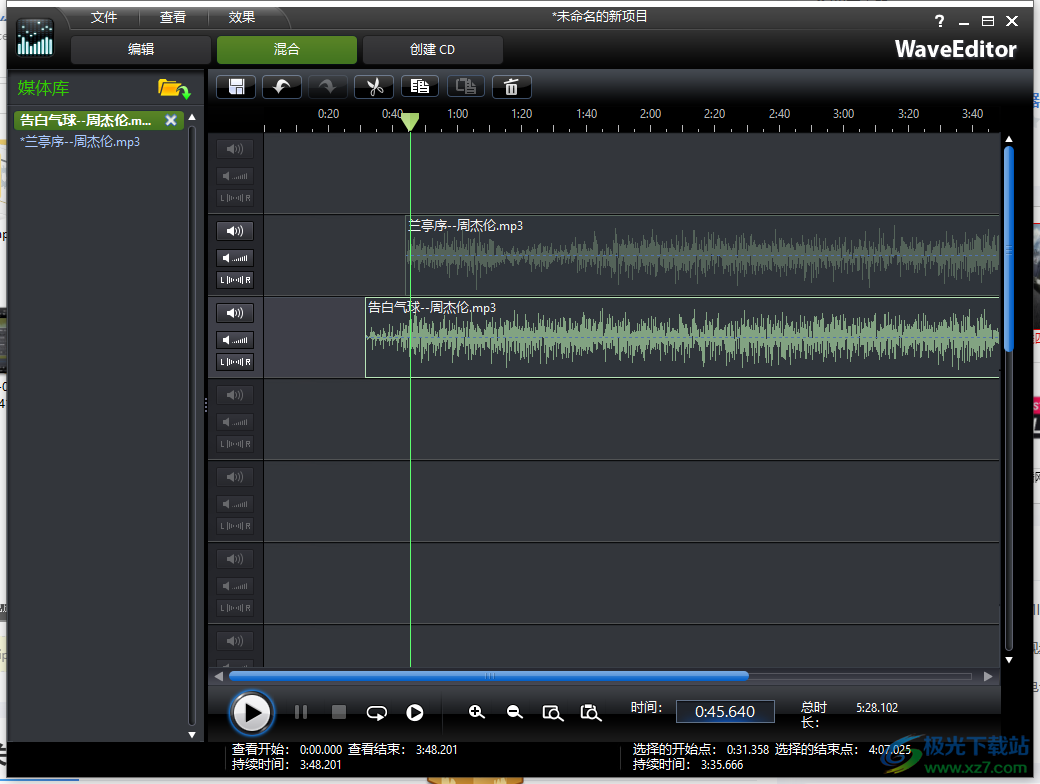Viewport: 1040px width, 784px height.
Task: Delete selection using trash icon
Action: (x=511, y=87)
